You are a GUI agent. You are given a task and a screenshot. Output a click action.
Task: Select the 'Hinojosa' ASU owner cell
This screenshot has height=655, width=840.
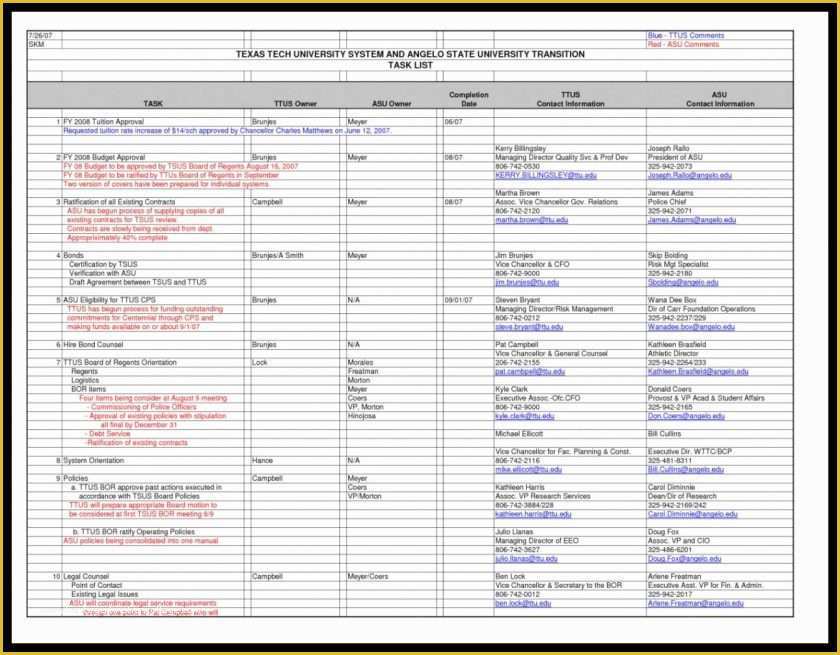coord(362,416)
